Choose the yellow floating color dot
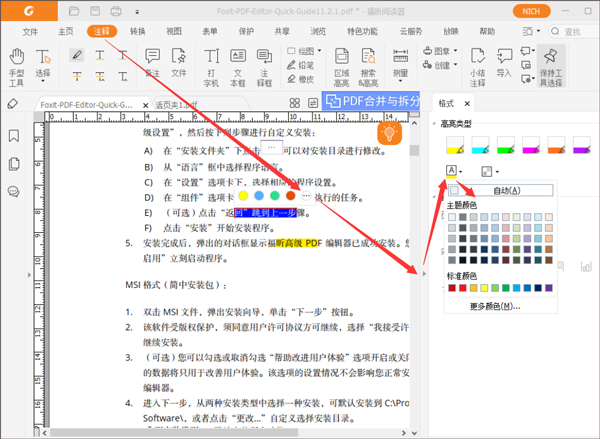Viewport: 600px width, 439px height. point(243,198)
